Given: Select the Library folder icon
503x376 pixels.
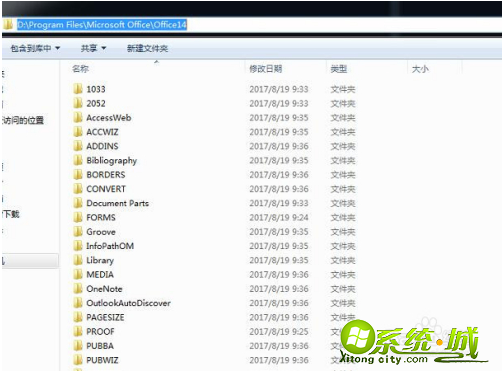Looking at the screenshot, I should coord(78,260).
